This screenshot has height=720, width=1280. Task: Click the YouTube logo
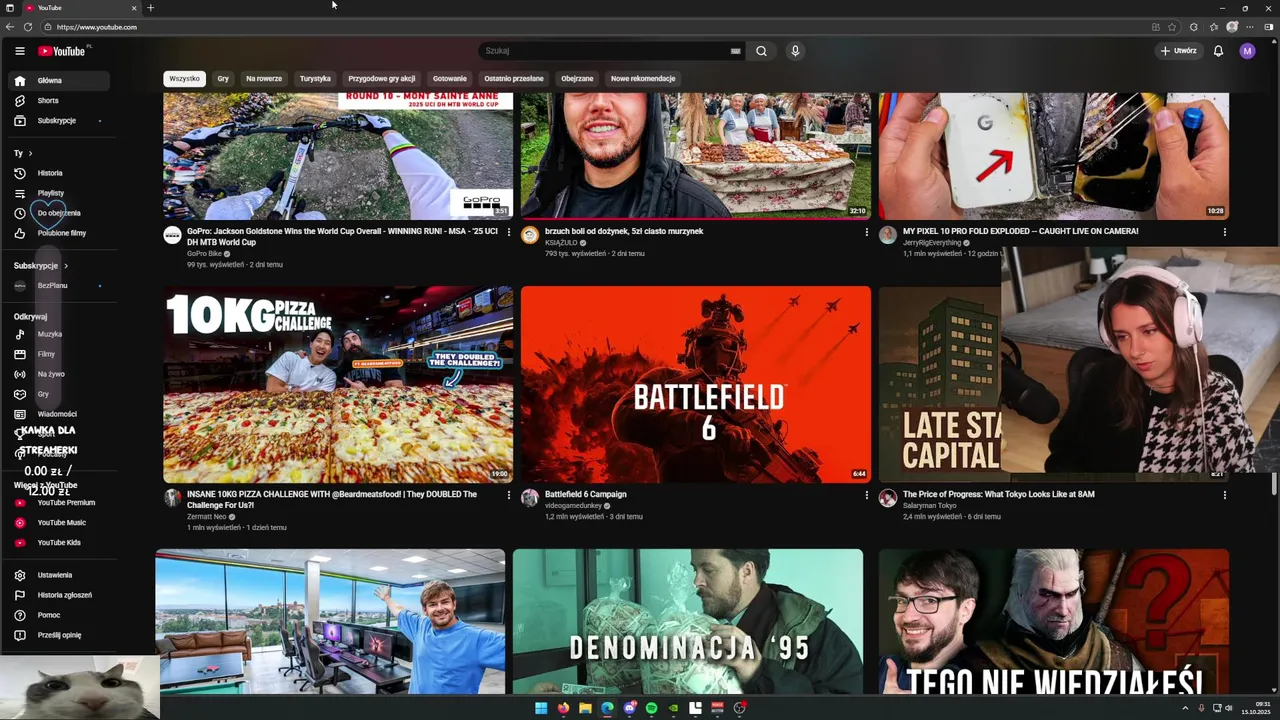(x=62, y=51)
